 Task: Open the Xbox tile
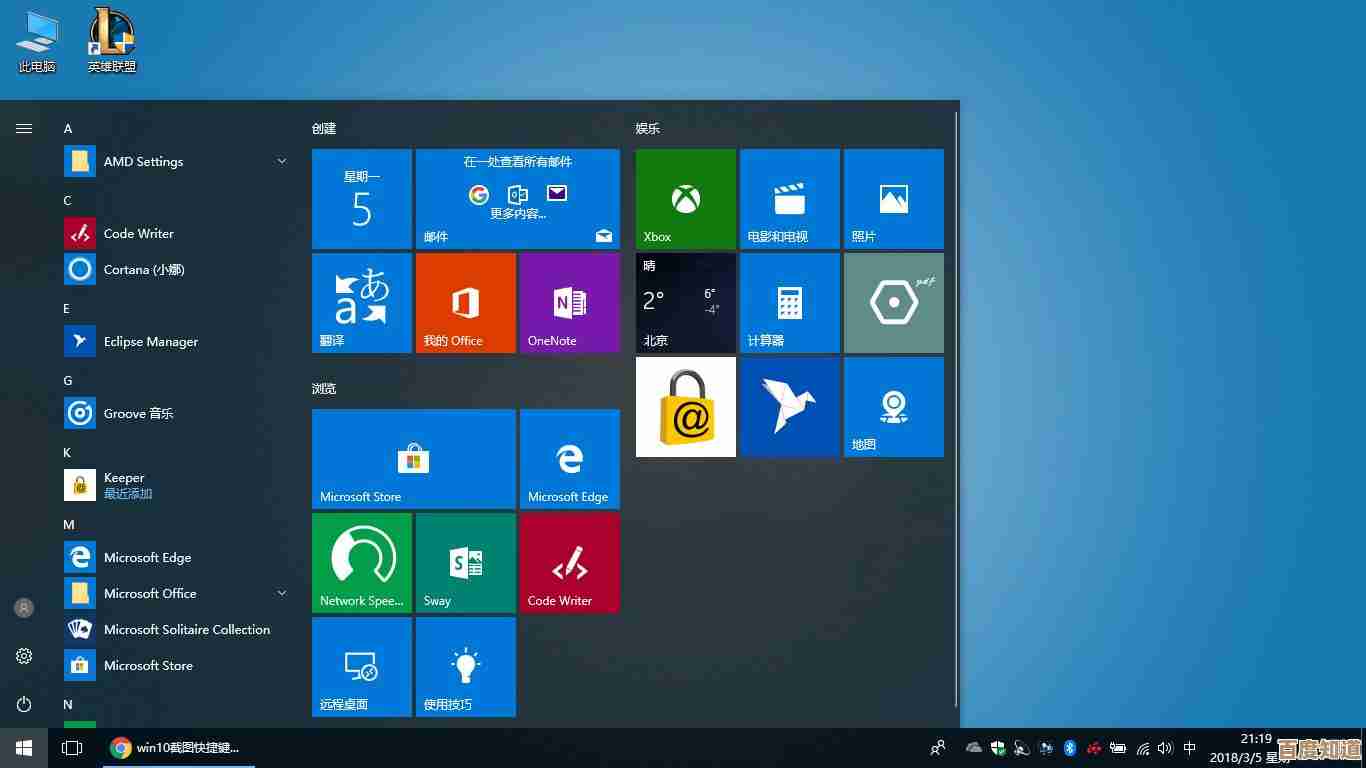(x=686, y=199)
